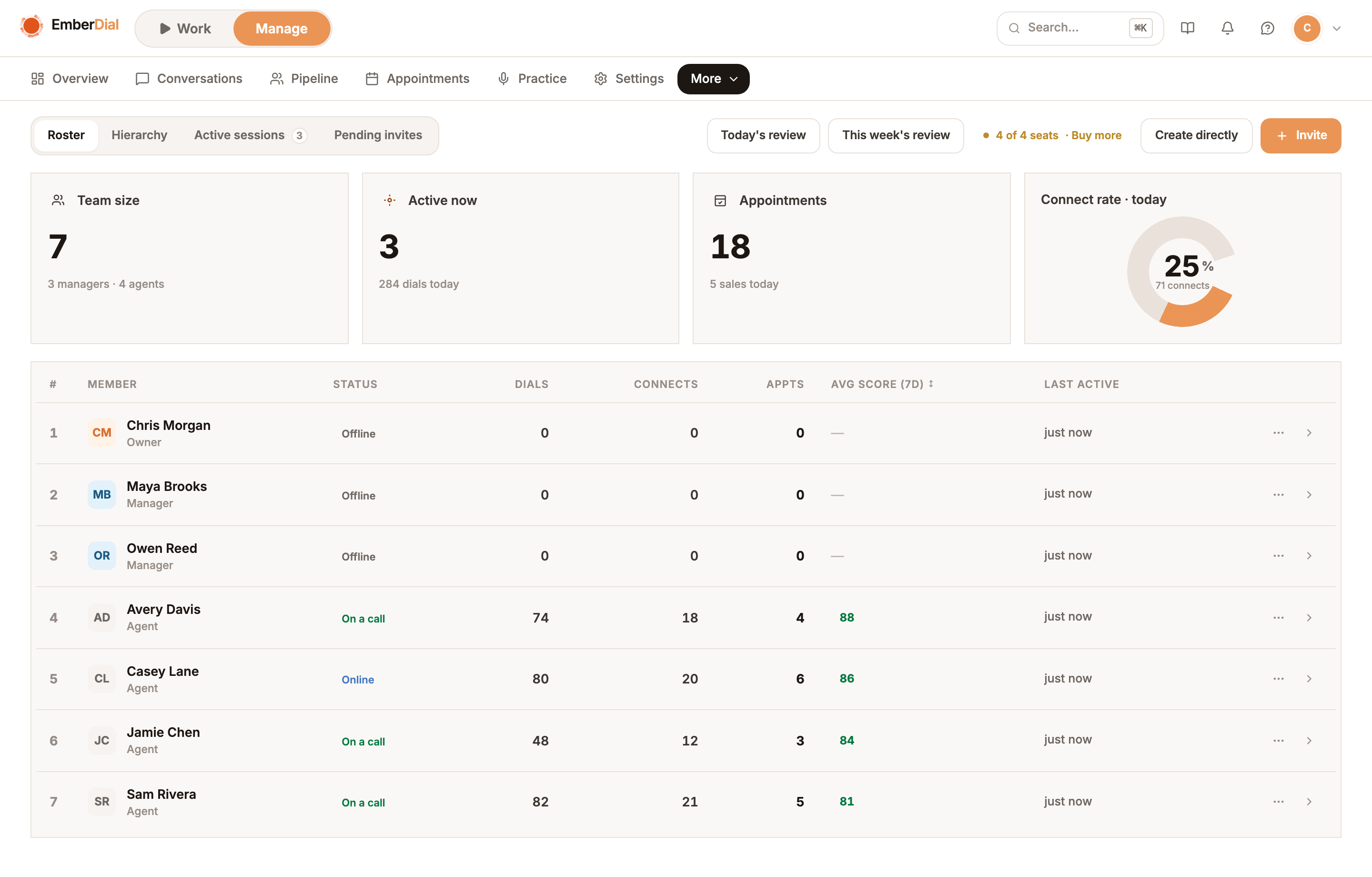Click the EmberDial flame logo

coord(31,26)
